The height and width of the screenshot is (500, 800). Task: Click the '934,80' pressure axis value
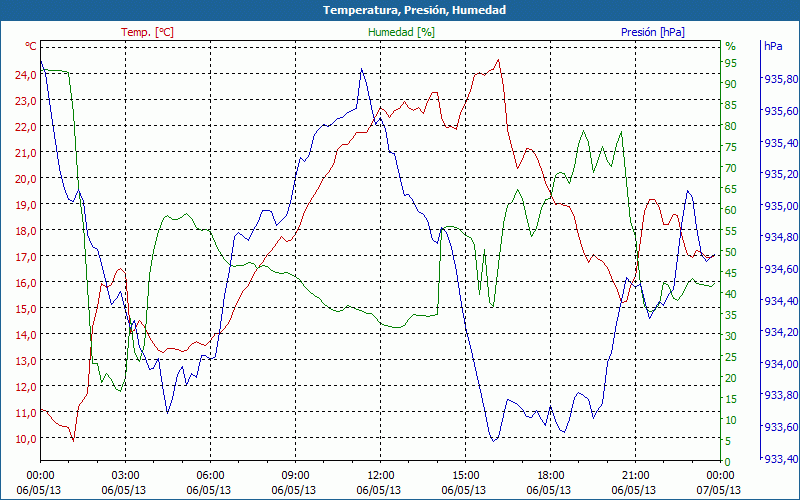(x=781, y=237)
